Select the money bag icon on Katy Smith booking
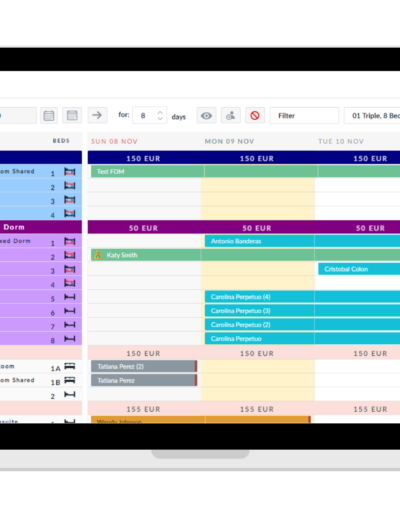400x516 pixels. [x=98, y=255]
